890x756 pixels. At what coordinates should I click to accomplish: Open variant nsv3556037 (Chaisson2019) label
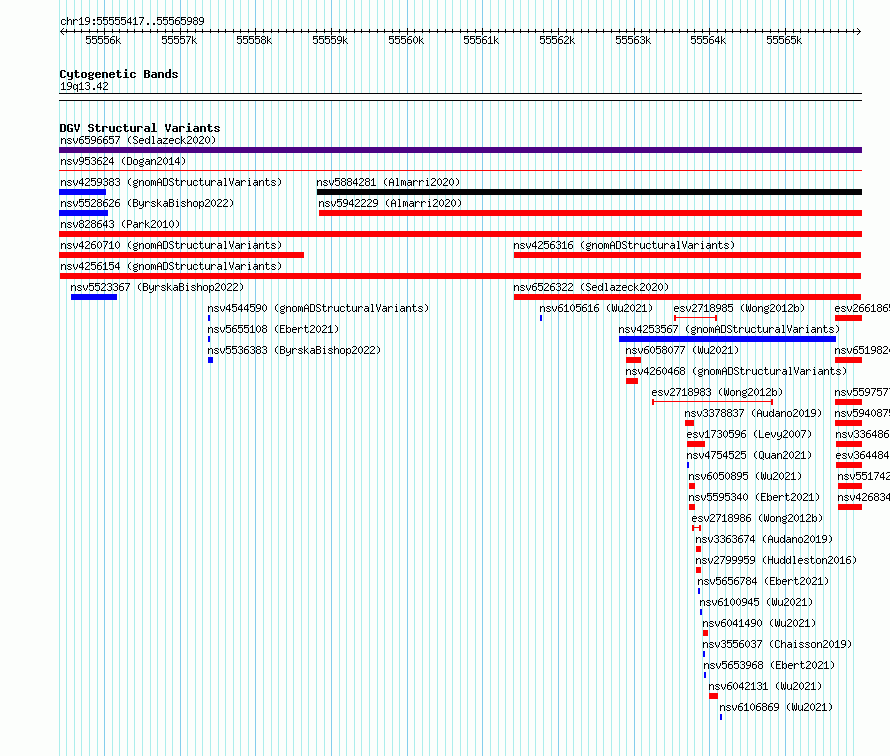tap(777, 644)
